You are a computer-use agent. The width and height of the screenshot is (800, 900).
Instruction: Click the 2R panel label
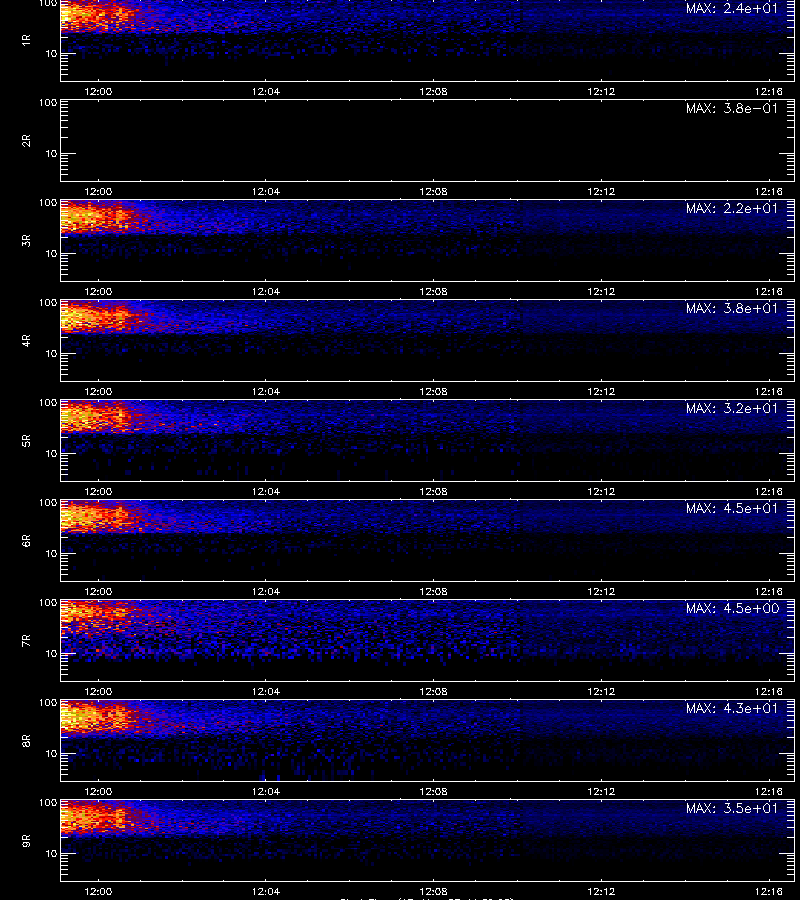click(26, 141)
